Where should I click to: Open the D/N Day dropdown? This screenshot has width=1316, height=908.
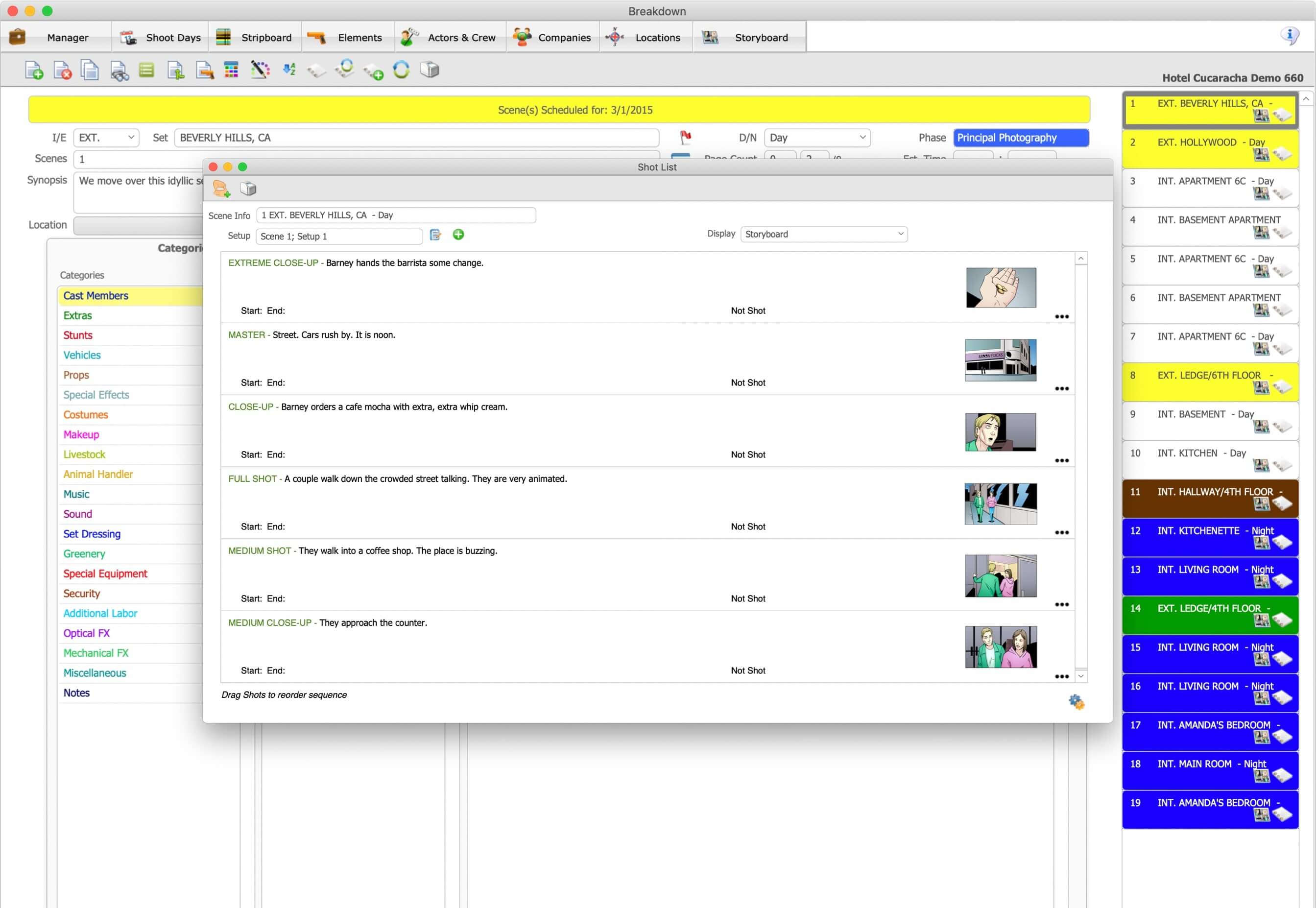tap(817, 137)
